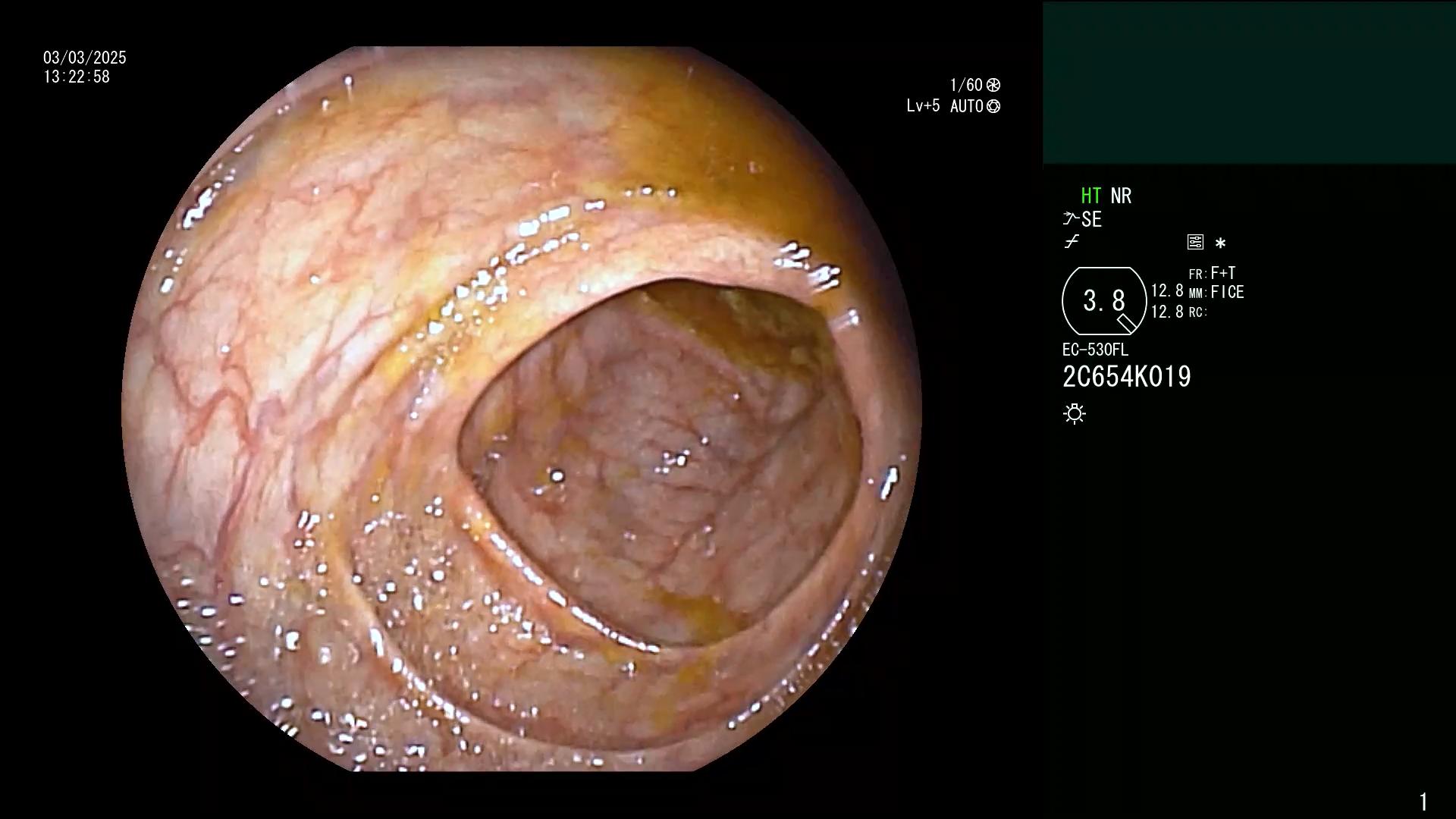This screenshot has width=1456, height=819.
Task: Click the NR noise reduction label
Action: (x=1121, y=196)
